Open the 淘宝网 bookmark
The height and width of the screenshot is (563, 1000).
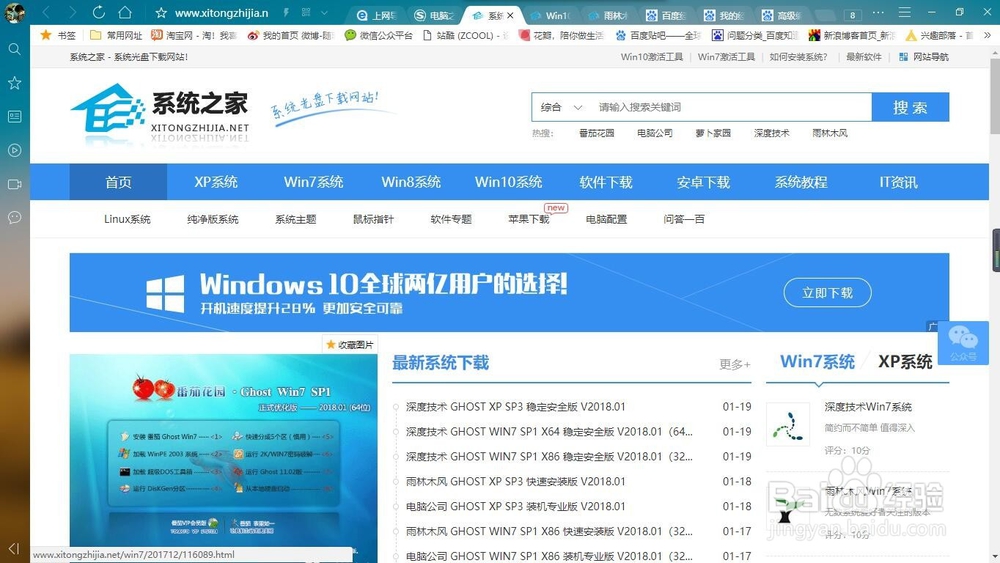[x=194, y=35]
